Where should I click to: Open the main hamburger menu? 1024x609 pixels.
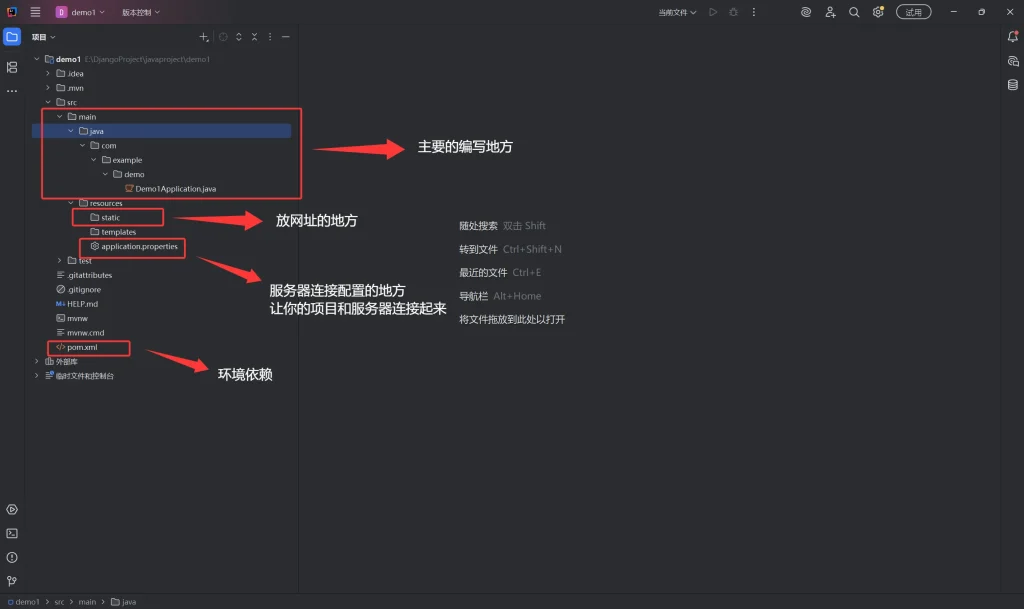(35, 12)
